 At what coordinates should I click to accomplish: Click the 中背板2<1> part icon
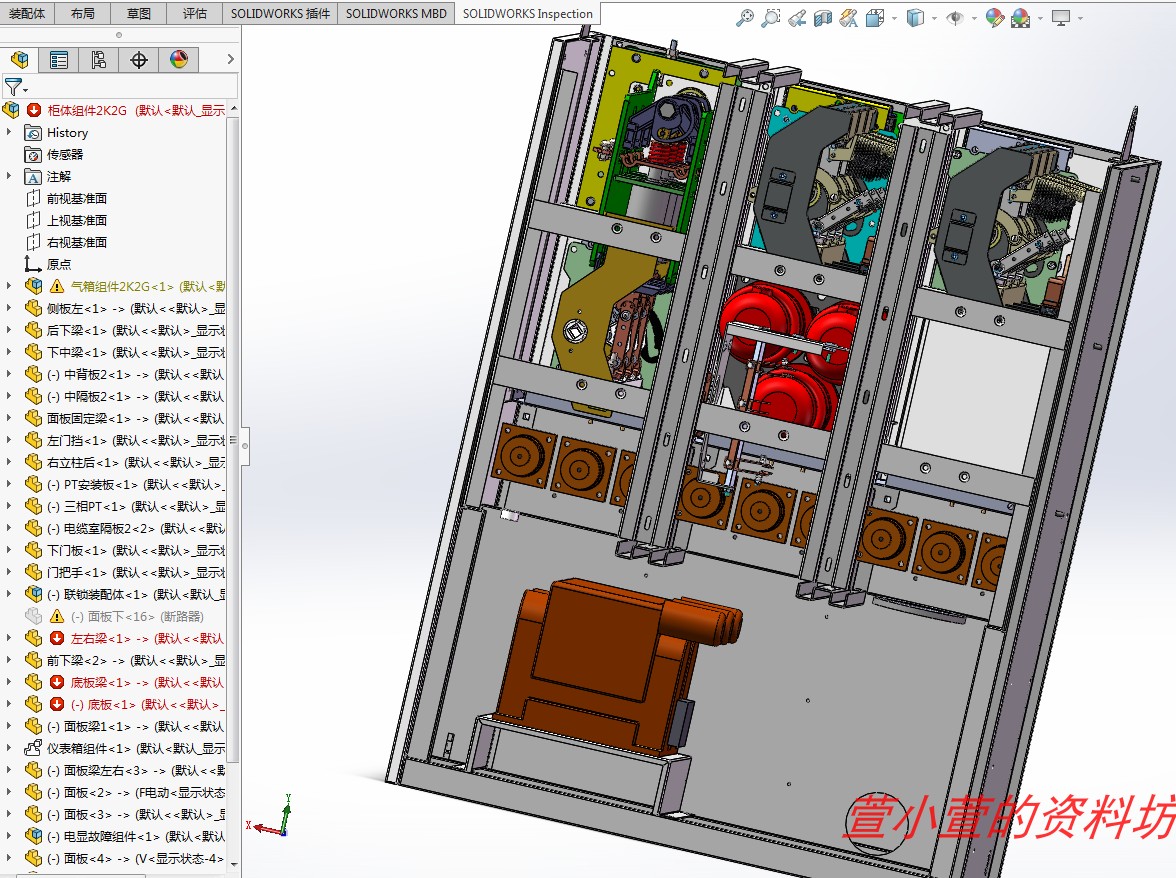click(x=33, y=374)
